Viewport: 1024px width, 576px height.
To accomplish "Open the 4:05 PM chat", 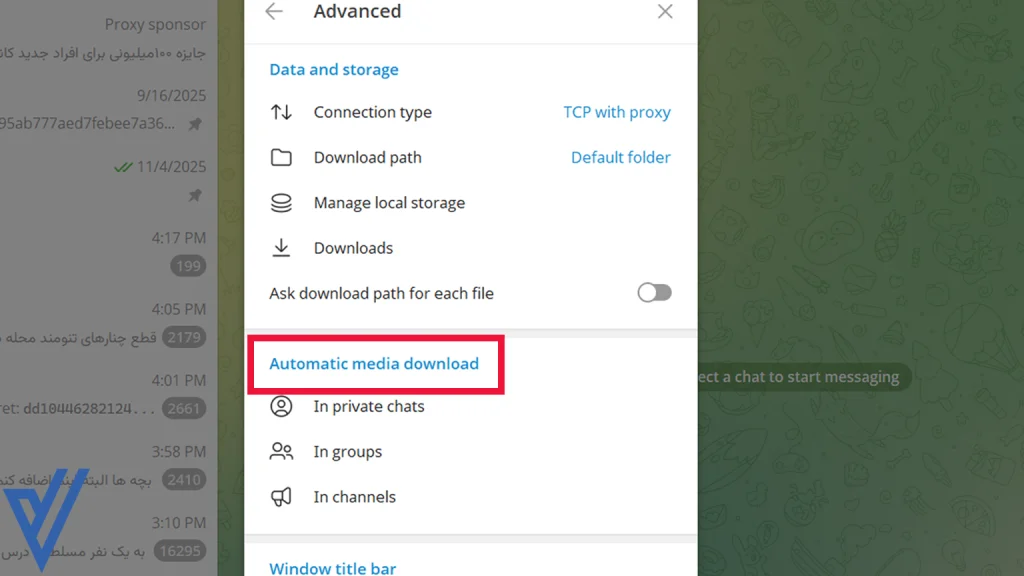I will pos(108,323).
